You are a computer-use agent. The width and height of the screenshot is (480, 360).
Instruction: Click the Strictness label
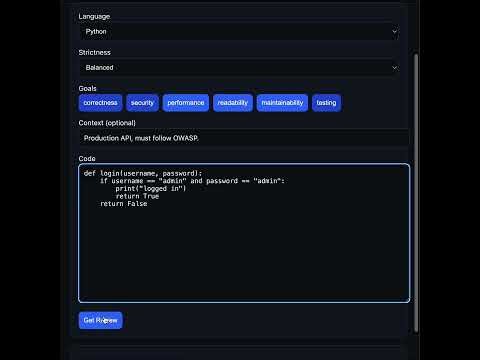[x=94, y=52]
